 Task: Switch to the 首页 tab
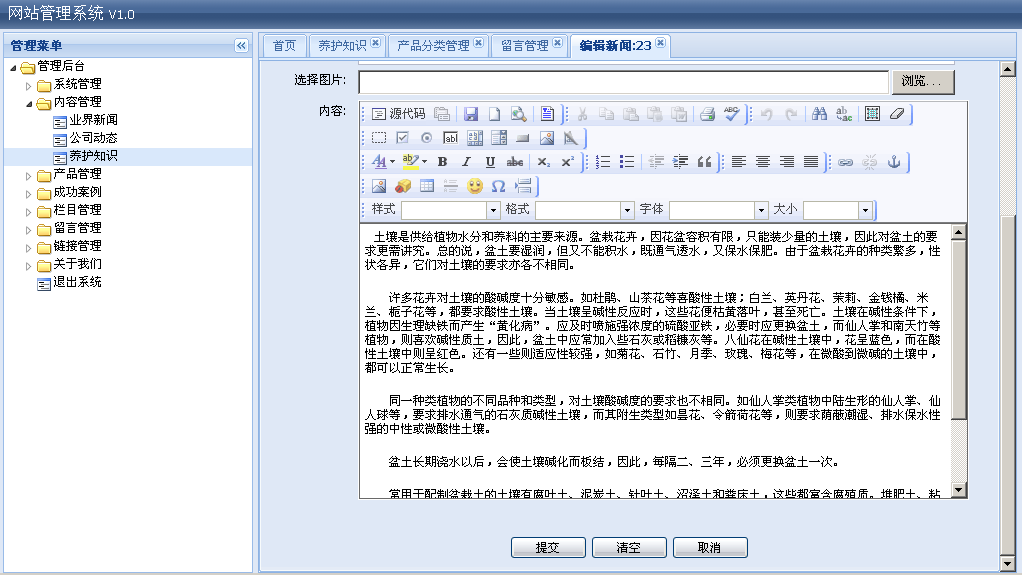point(284,45)
